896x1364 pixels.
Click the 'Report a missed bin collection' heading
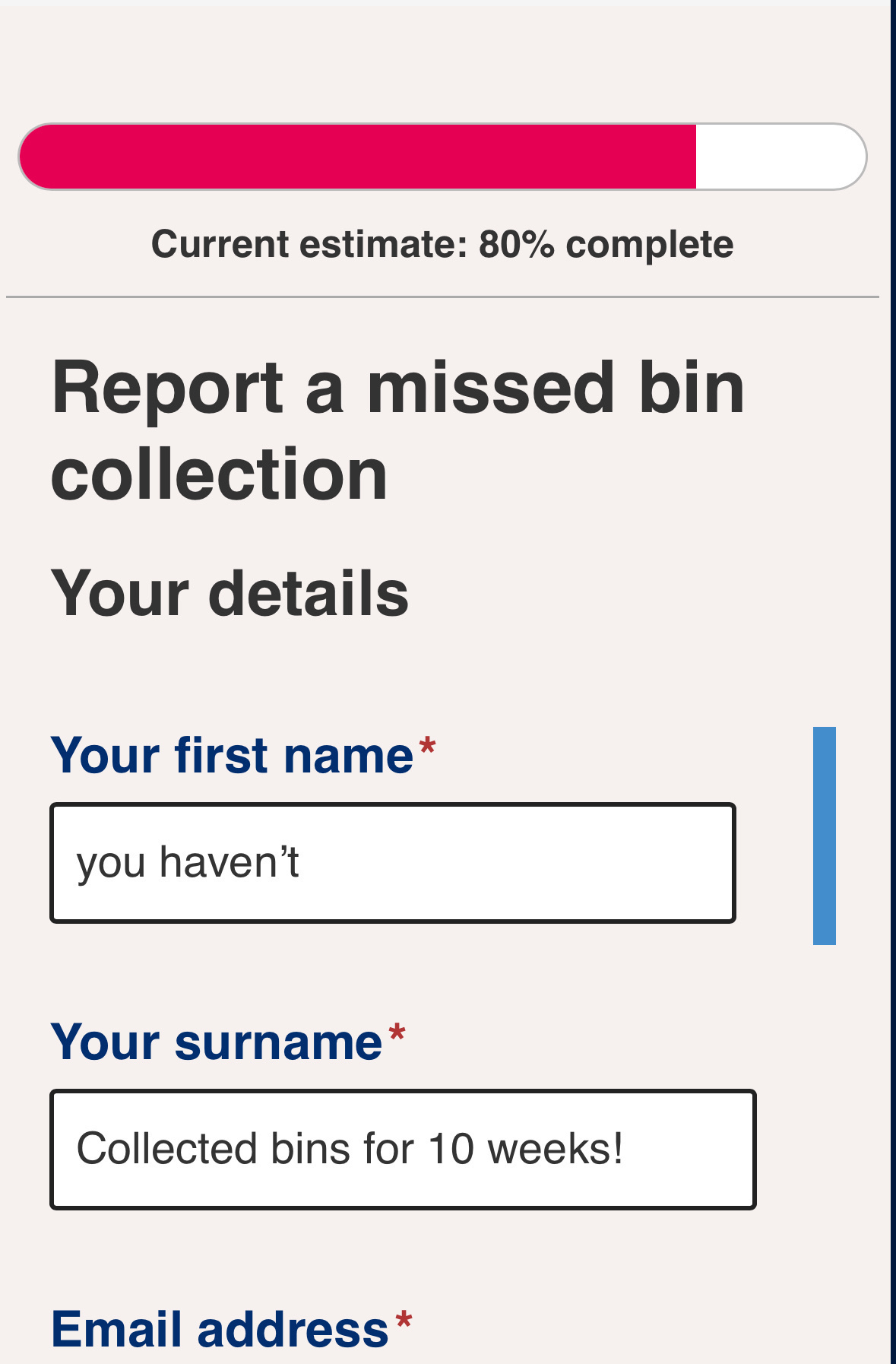click(x=397, y=430)
